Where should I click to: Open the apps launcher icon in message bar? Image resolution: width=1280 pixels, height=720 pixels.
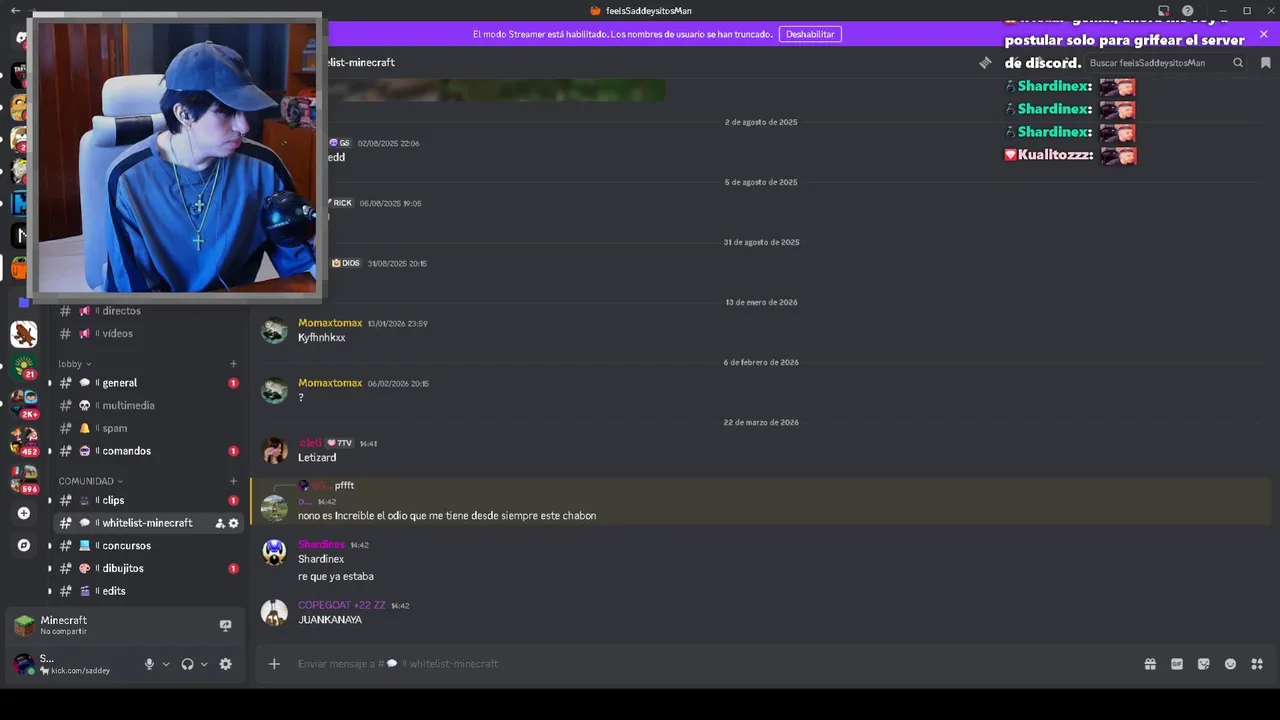1257,664
